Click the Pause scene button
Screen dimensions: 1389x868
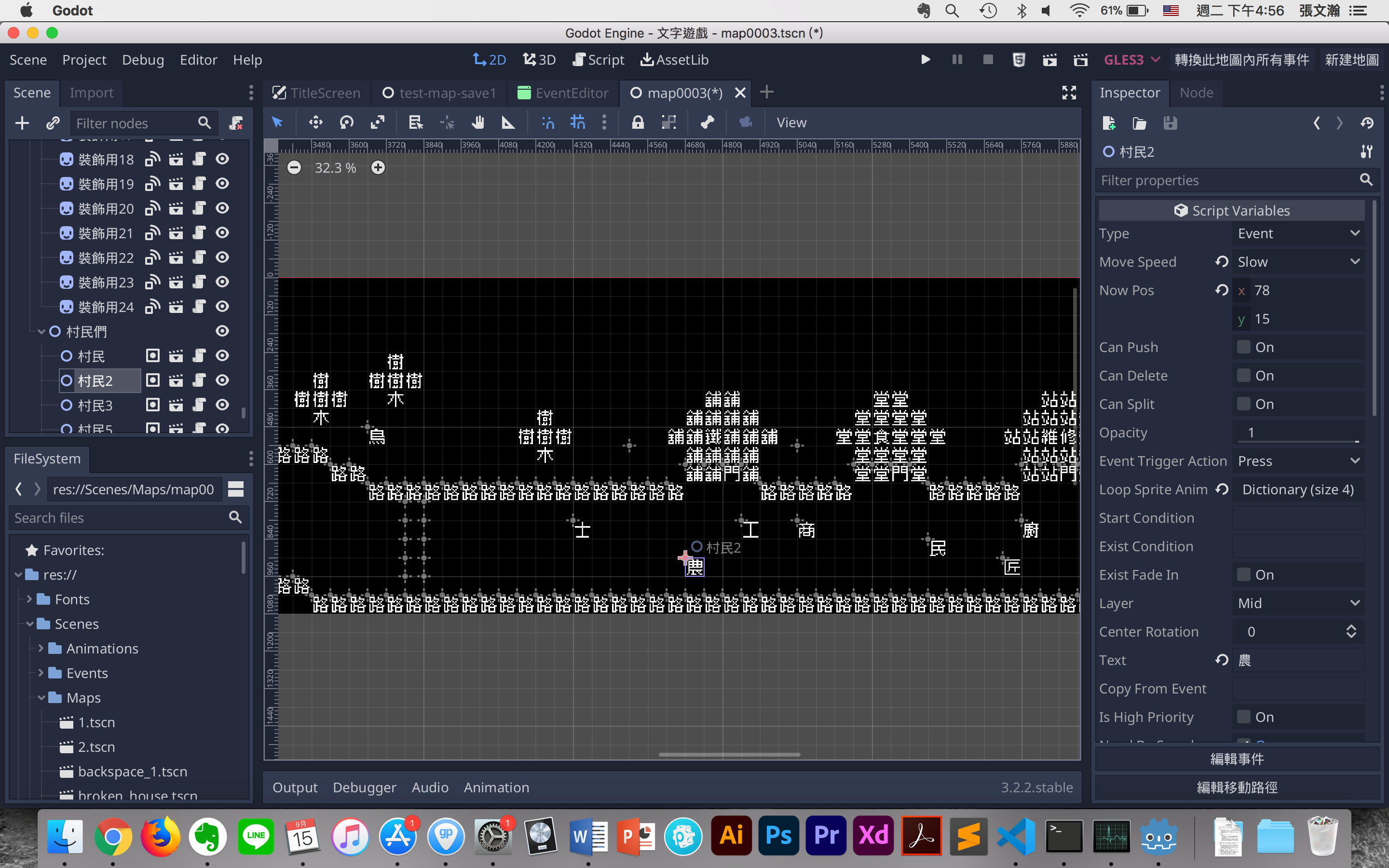[957, 60]
